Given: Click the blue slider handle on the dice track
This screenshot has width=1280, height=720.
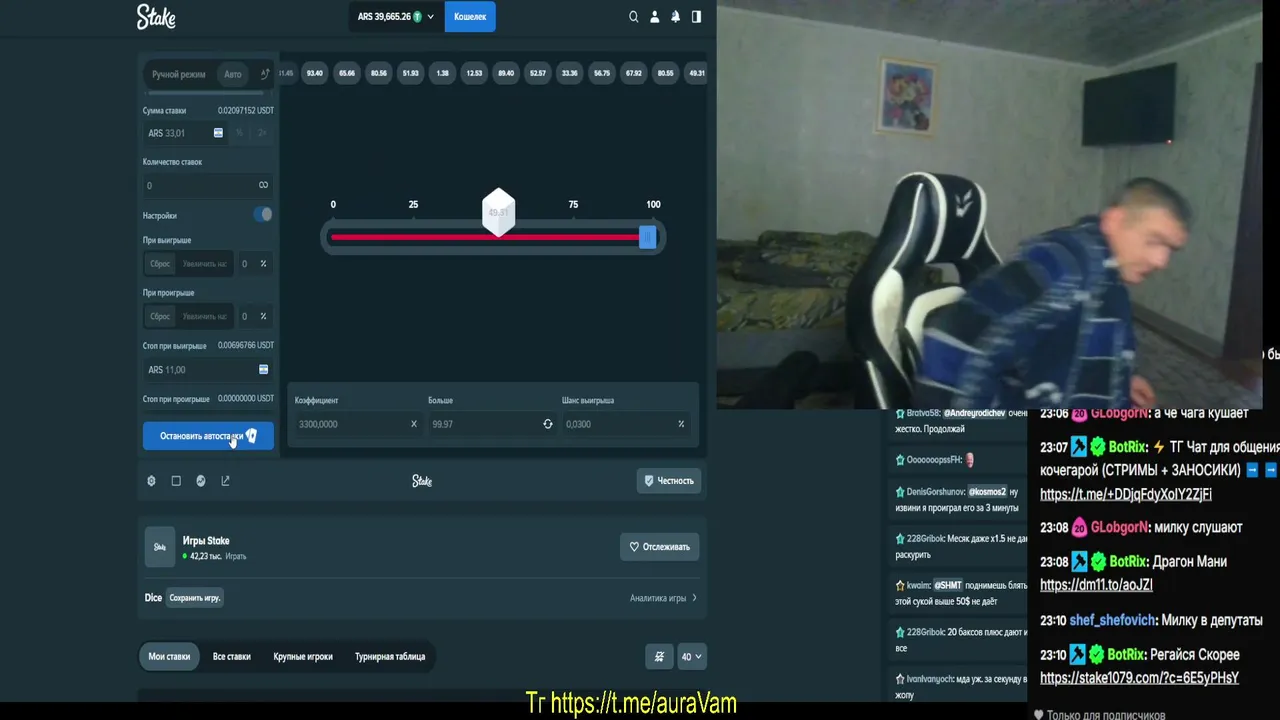Looking at the screenshot, I should (647, 237).
